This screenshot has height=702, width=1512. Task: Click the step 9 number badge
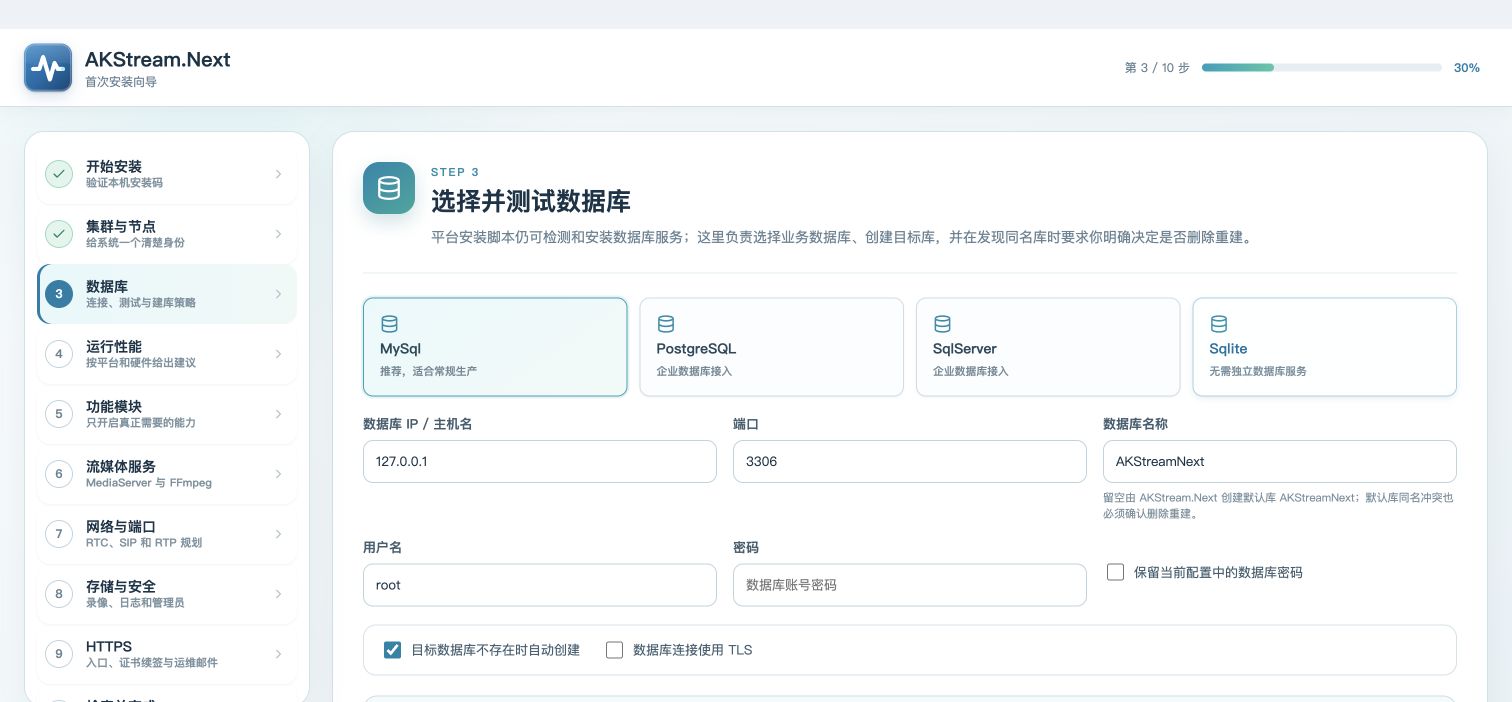[x=59, y=654]
